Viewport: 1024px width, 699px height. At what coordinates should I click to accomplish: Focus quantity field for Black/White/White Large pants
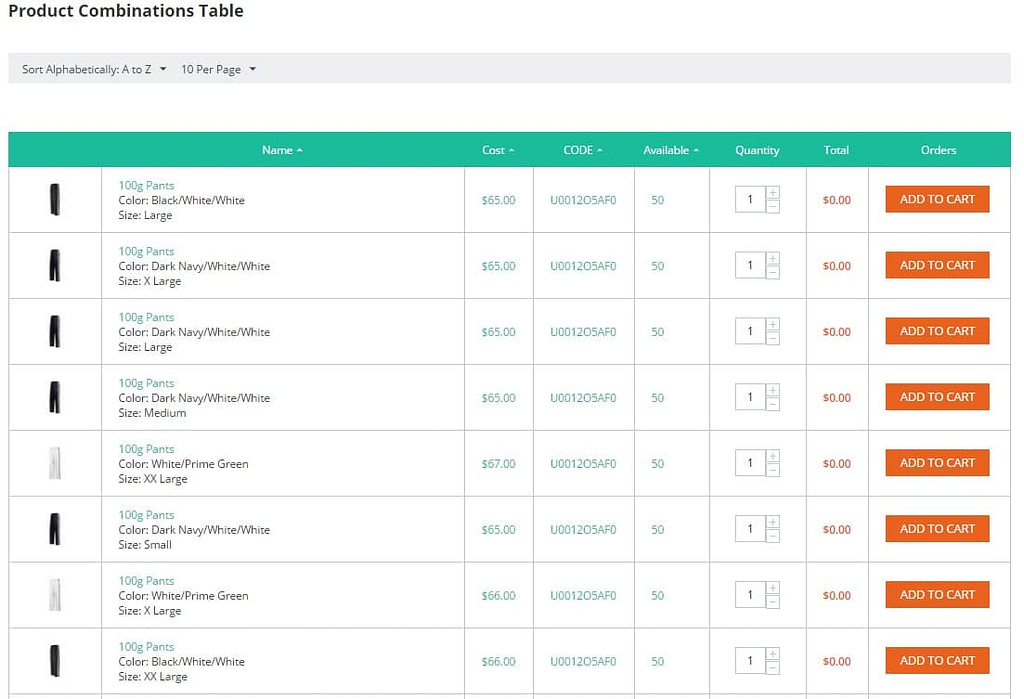tap(750, 200)
